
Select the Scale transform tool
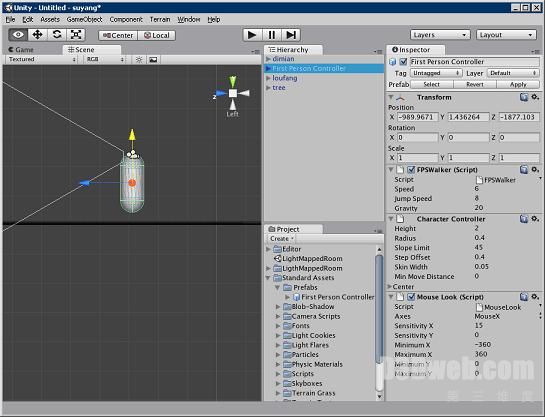76,34
